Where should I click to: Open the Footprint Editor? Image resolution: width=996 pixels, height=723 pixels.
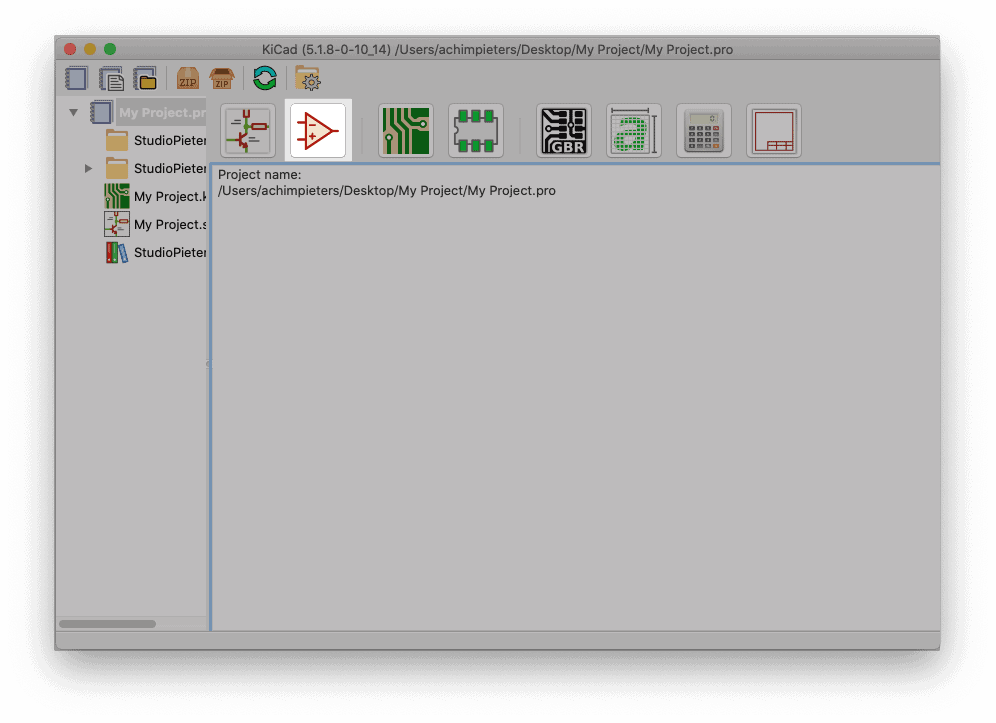click(x=476, y=131)
